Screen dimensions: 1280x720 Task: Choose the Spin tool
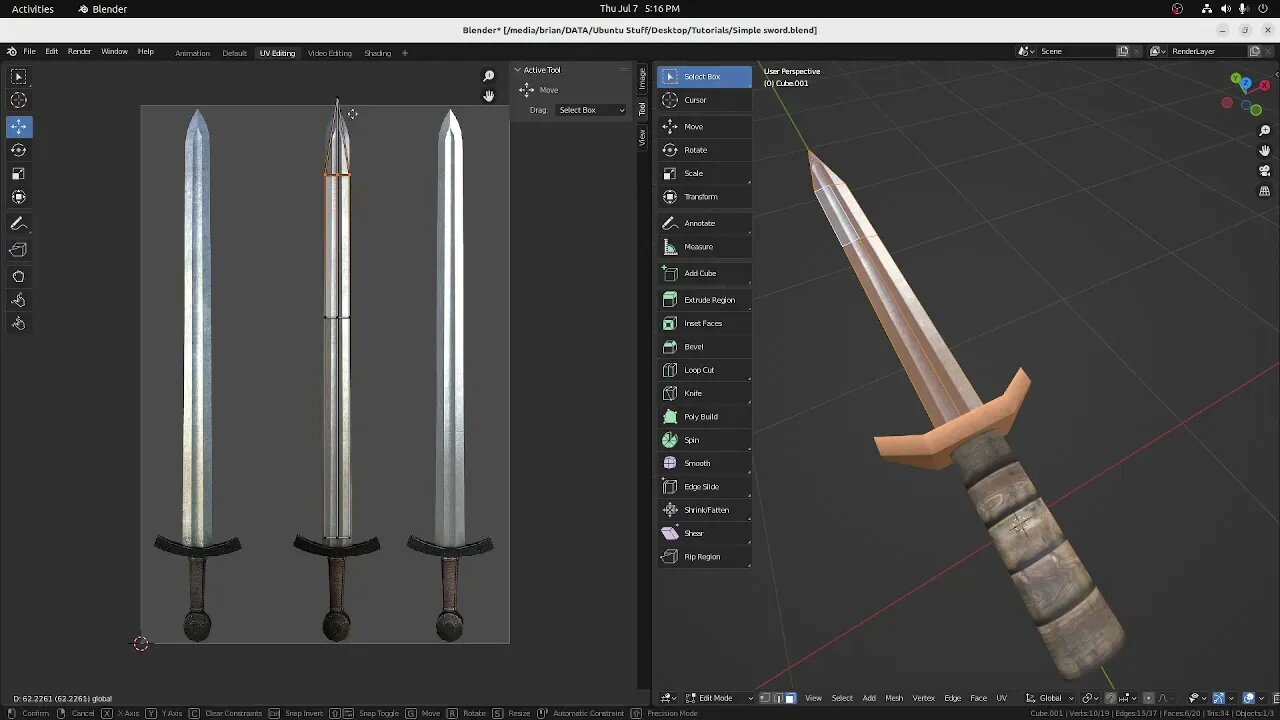[x=704, y=440]
